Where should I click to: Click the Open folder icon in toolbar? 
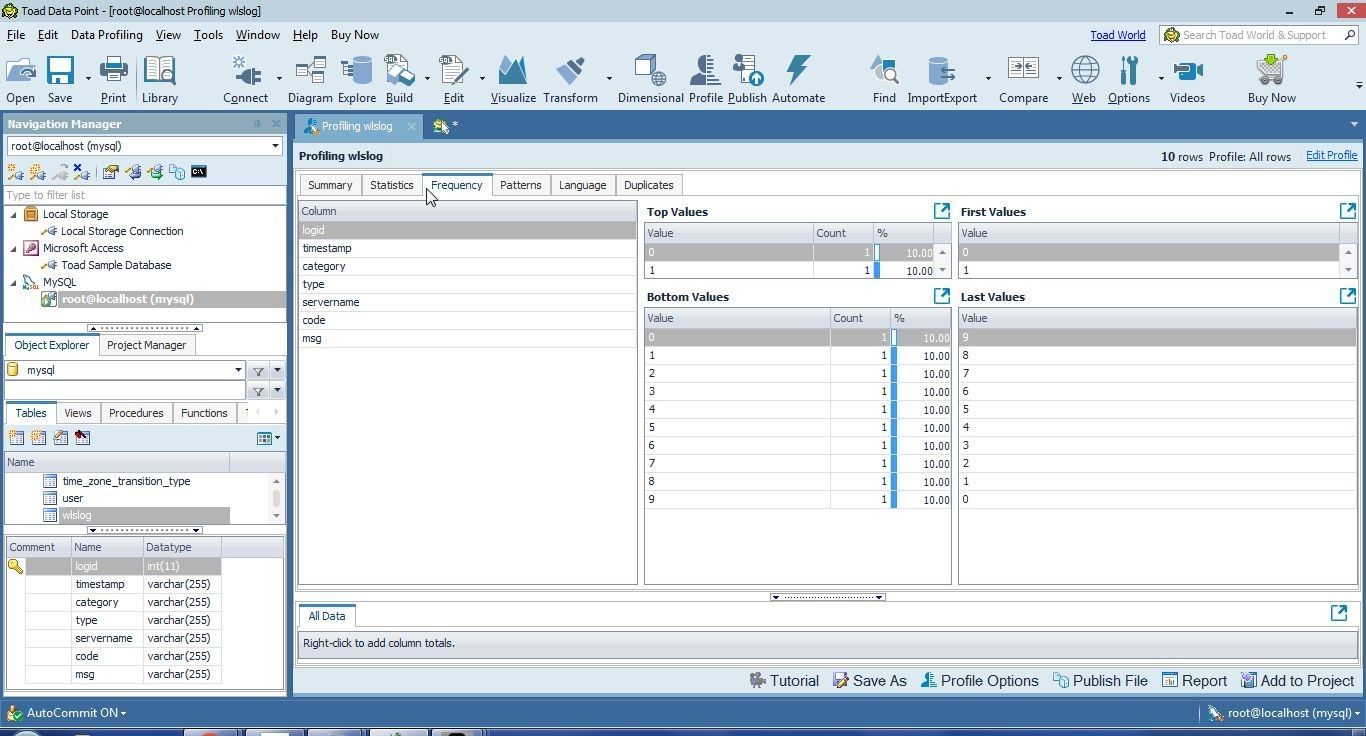(x=20, y=72)
